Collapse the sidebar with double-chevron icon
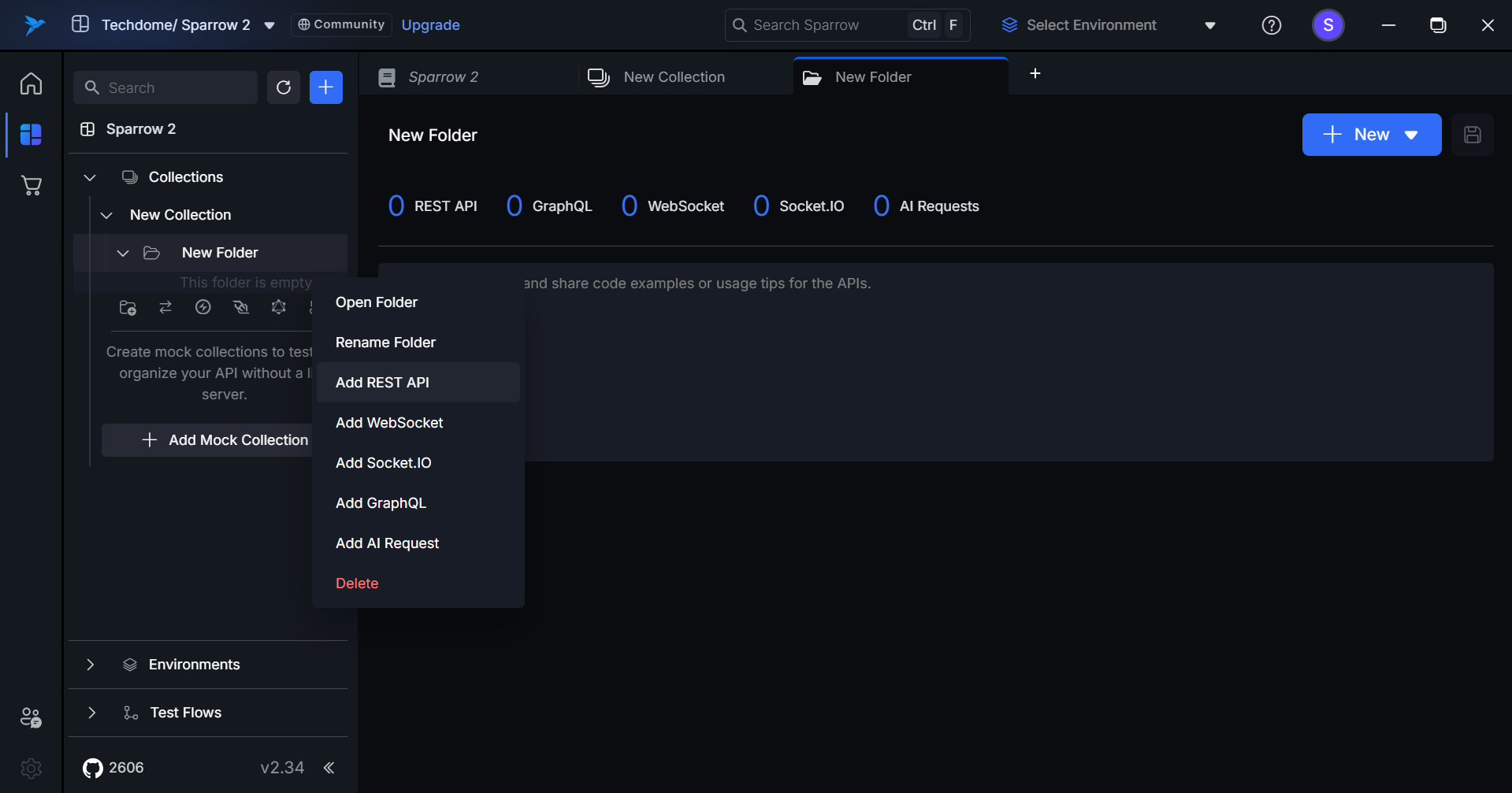The image size is (1512, 793). (x=329, y=768)
